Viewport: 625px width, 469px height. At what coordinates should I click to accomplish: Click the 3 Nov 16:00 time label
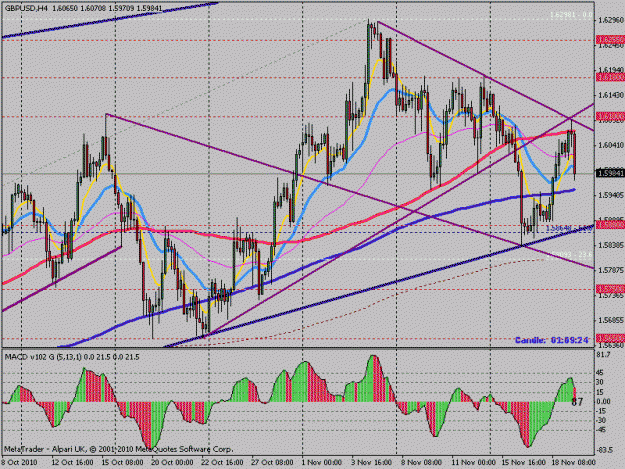point(371,463)
